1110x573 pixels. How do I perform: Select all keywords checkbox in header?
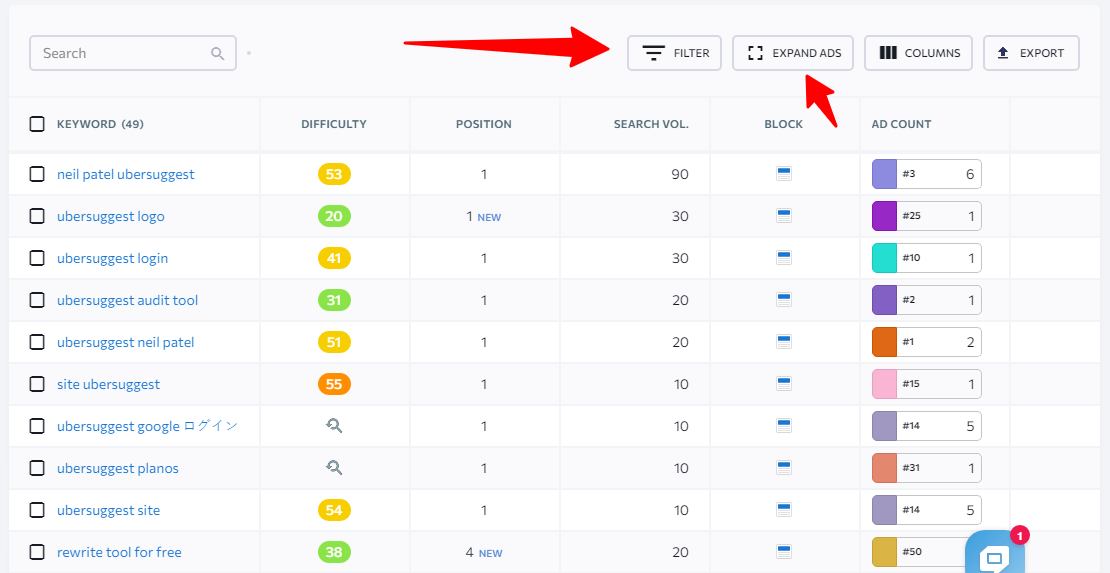click(x=37, y=124)
